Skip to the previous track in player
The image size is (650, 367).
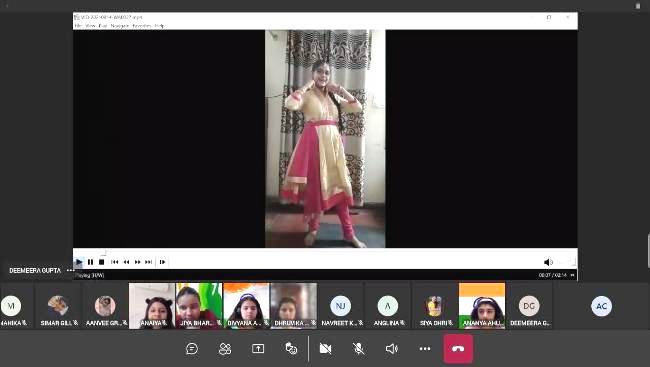[x=114, y=262]
